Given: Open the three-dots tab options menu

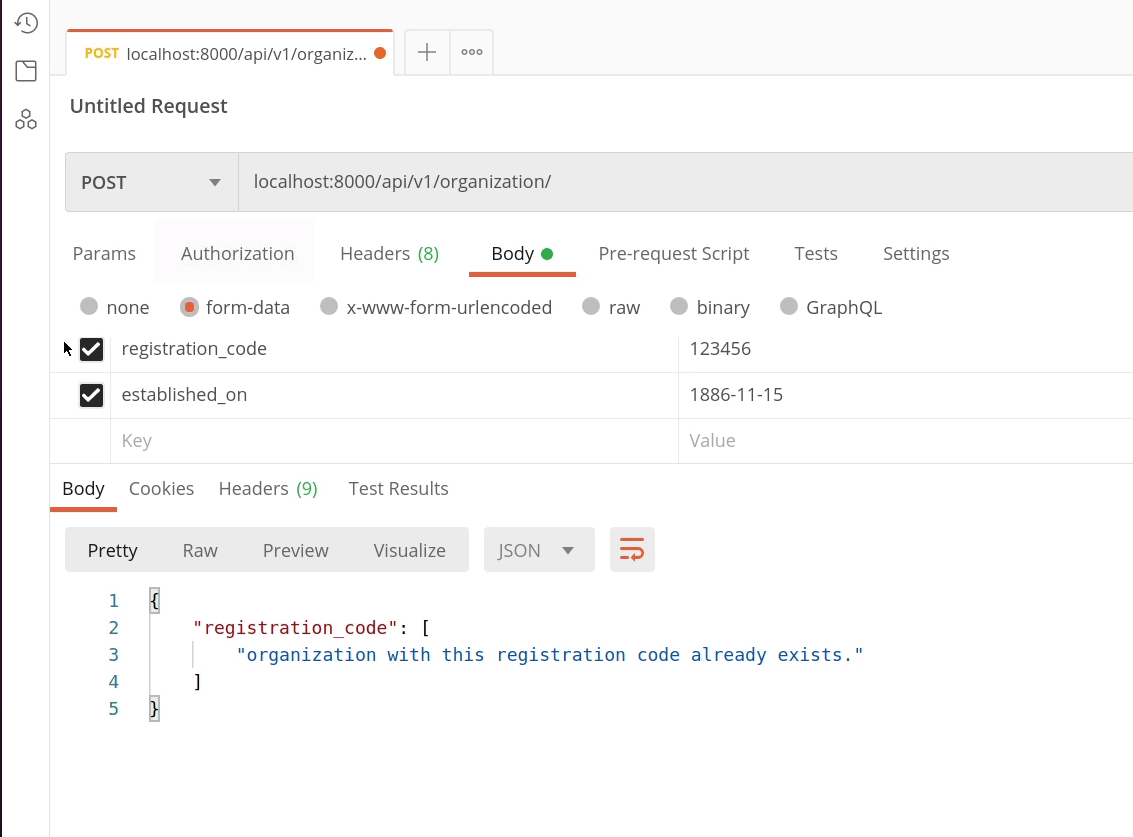Looking at the screenshot, I should (x=472, y=53).
